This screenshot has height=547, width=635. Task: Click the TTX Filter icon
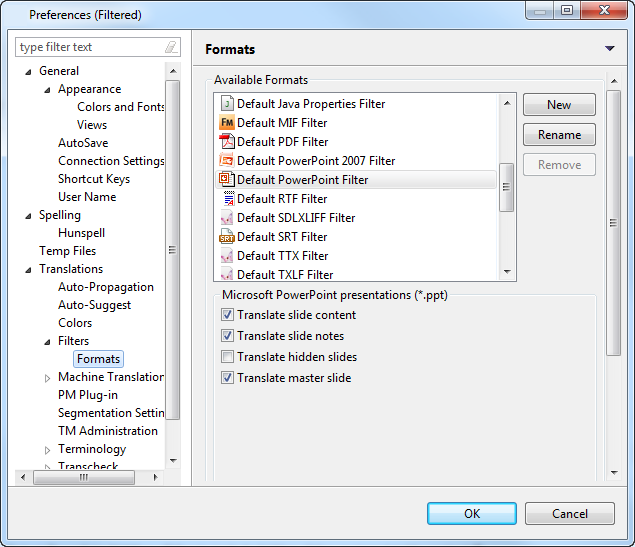[227, 256]
